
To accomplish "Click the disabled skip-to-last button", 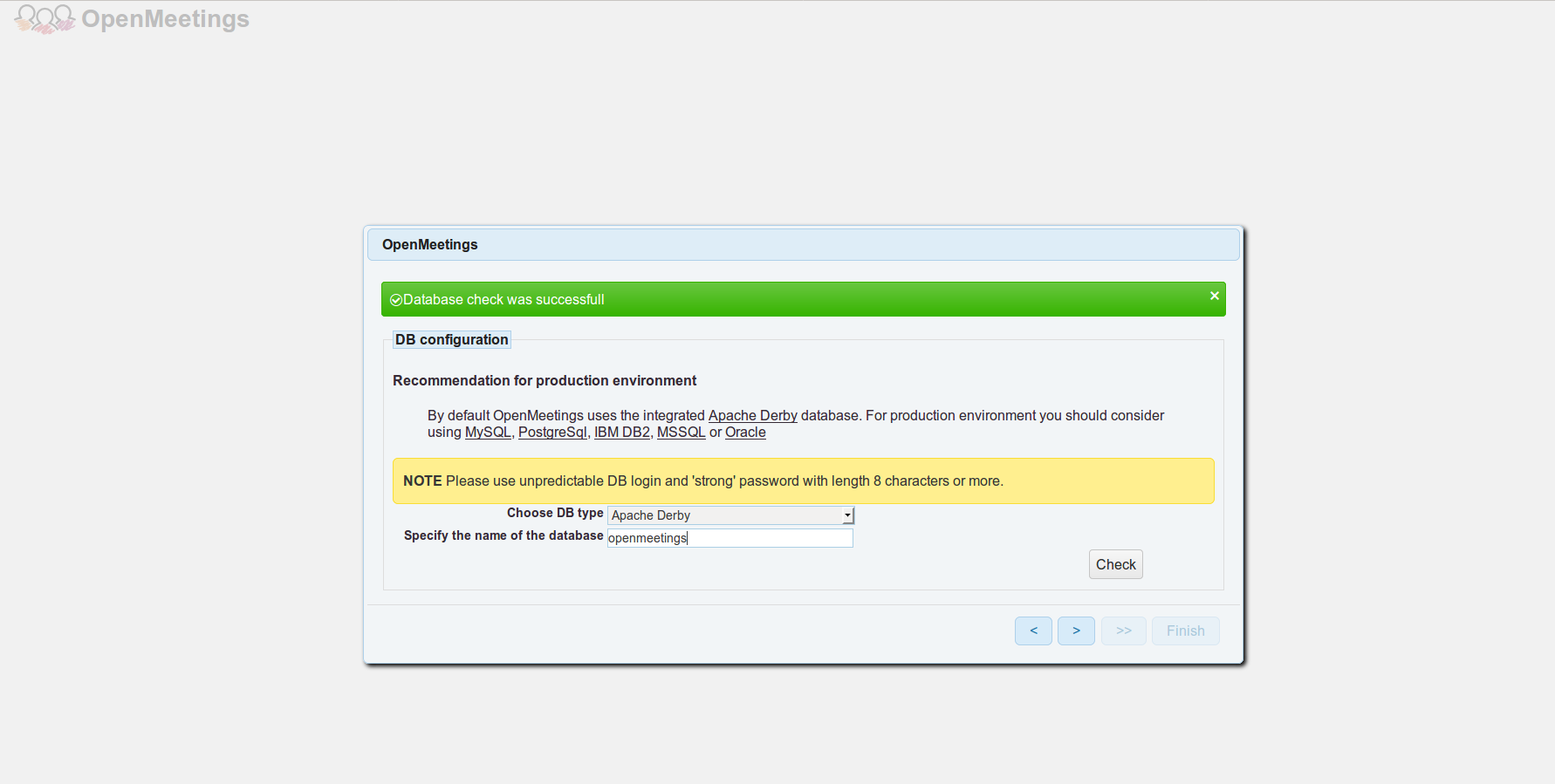I will coord(1123,631).
